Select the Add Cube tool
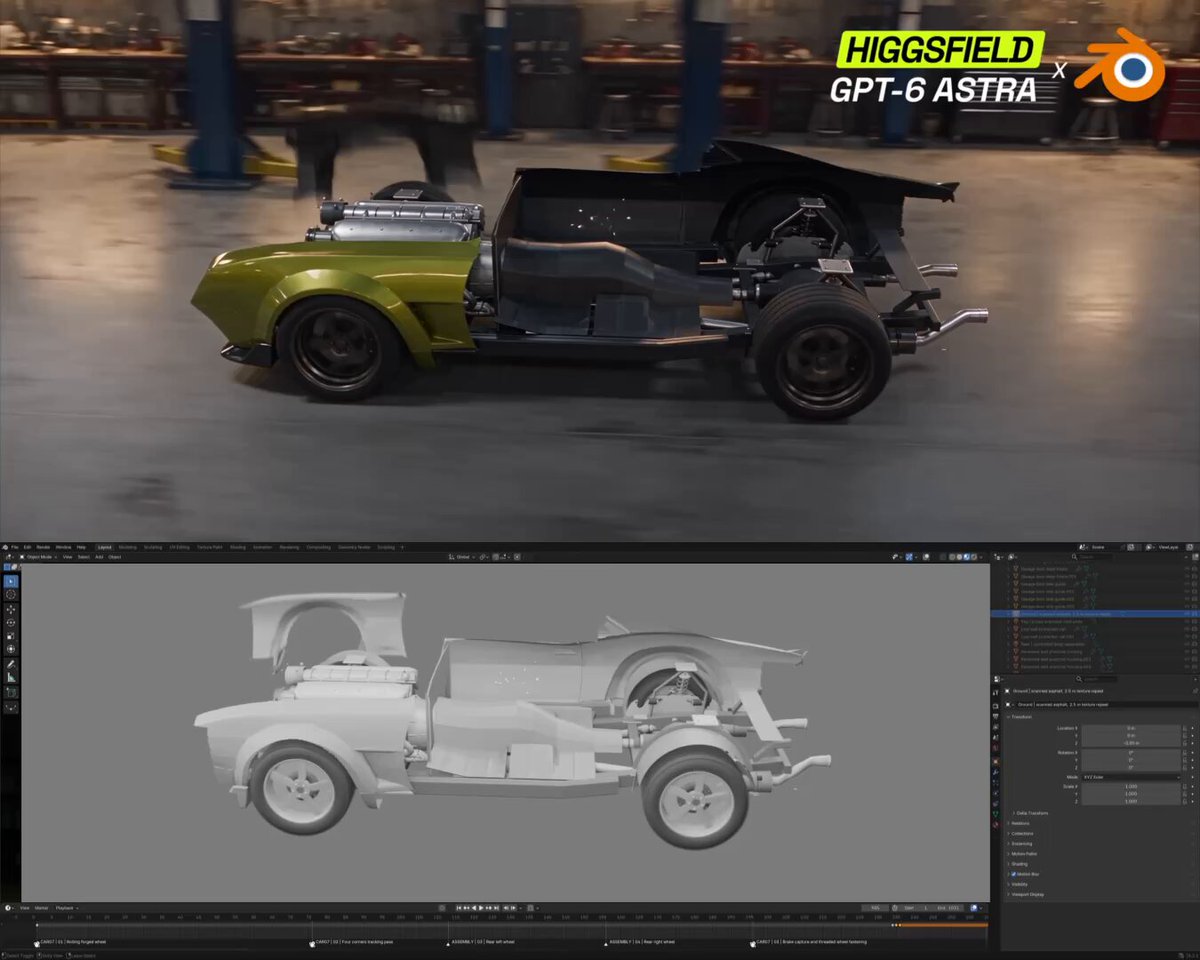 tap(11, 691)
